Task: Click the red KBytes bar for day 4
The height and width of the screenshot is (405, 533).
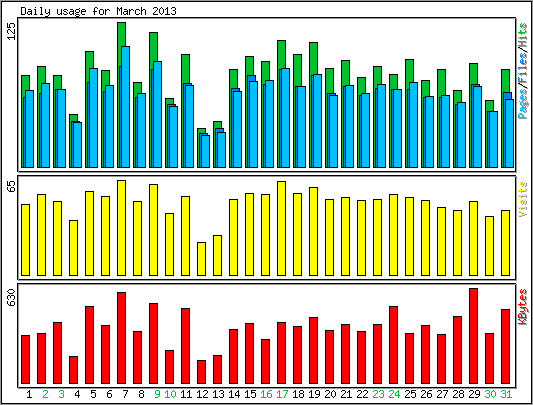Action: coord(73,370)
